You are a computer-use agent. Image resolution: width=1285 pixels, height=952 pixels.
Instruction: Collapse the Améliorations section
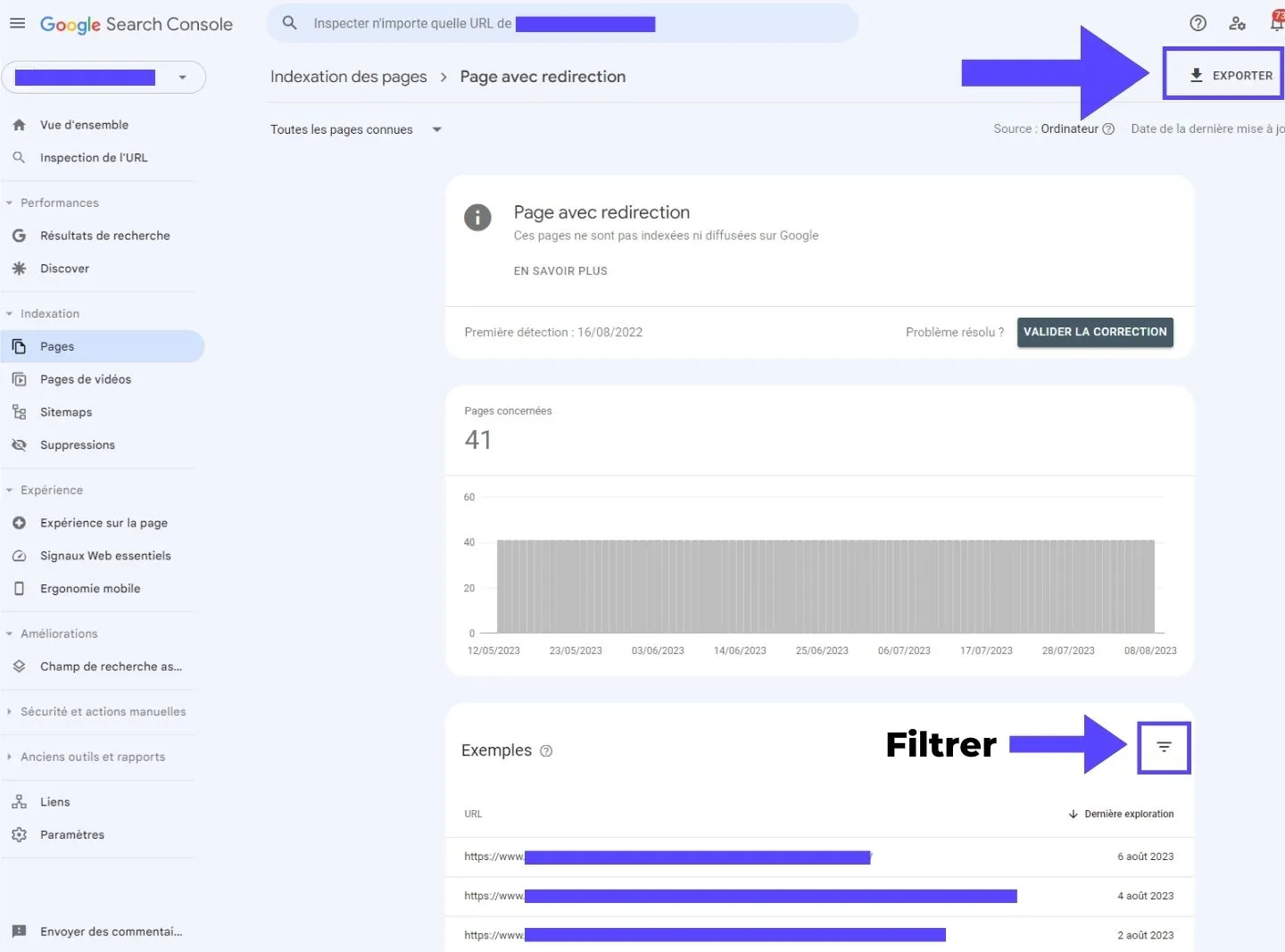click(x=54, y=633)
